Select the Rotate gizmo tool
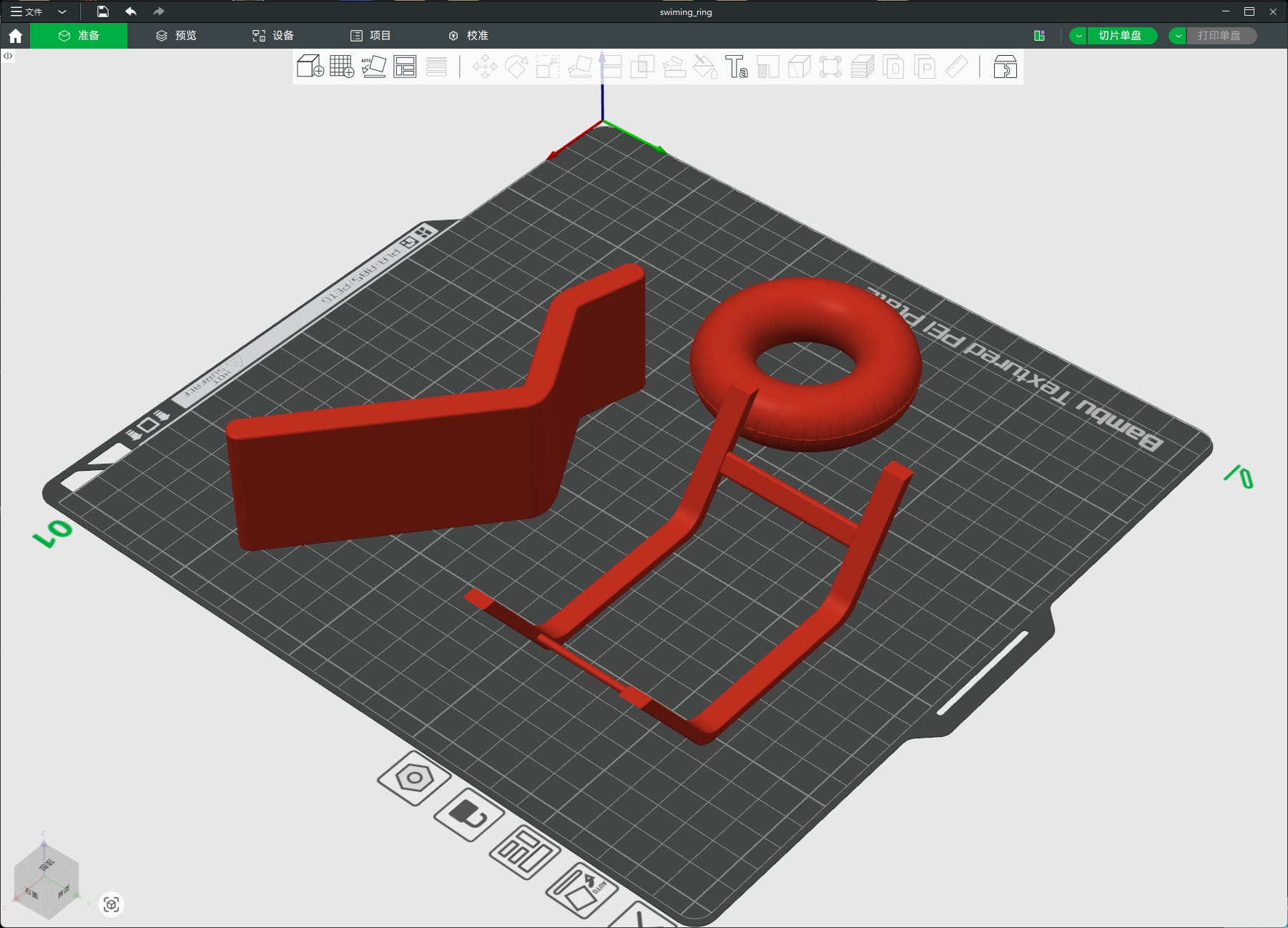The image size is (1288, 928). click(x=516, y=67)
